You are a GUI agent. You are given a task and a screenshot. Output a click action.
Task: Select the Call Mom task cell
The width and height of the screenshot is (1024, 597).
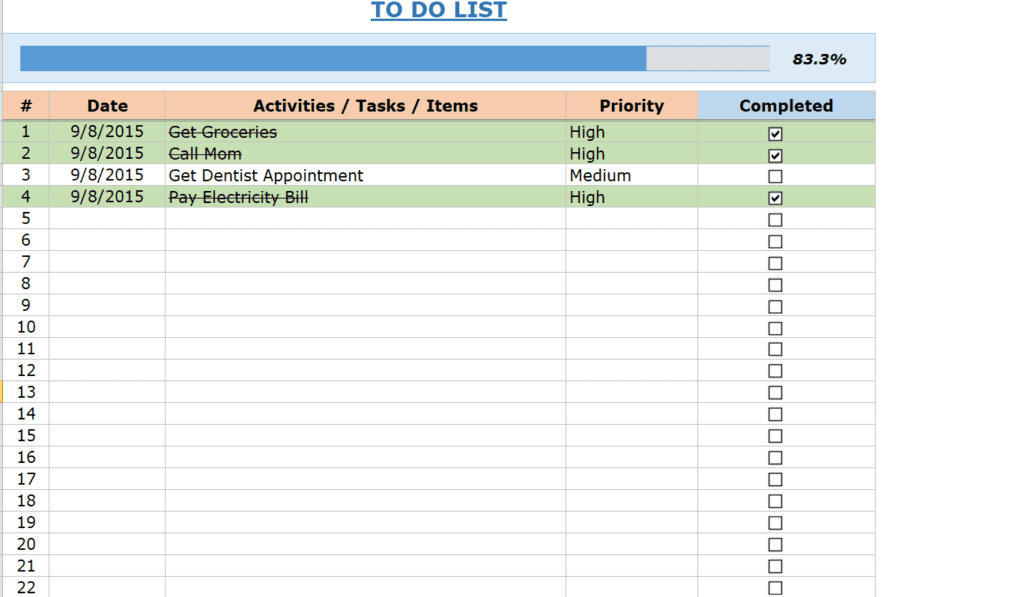coord(365,153)
